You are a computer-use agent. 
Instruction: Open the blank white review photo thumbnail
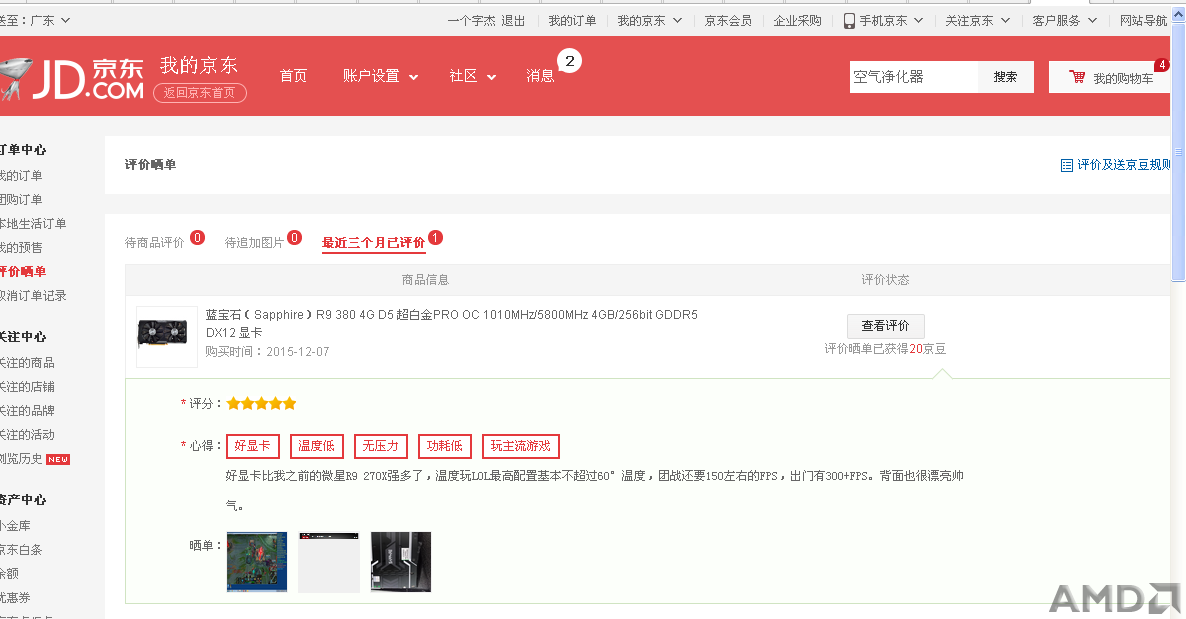328,561
